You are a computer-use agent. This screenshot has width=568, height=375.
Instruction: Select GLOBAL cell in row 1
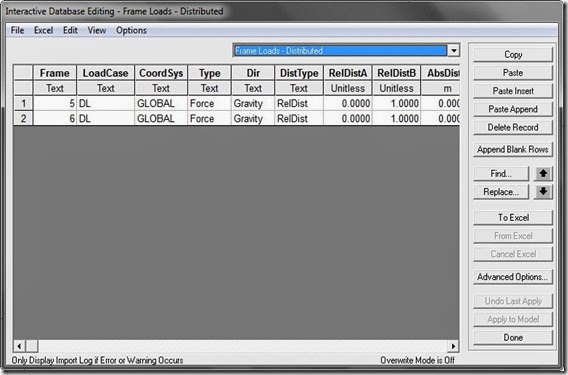click(x=161, y=103)
